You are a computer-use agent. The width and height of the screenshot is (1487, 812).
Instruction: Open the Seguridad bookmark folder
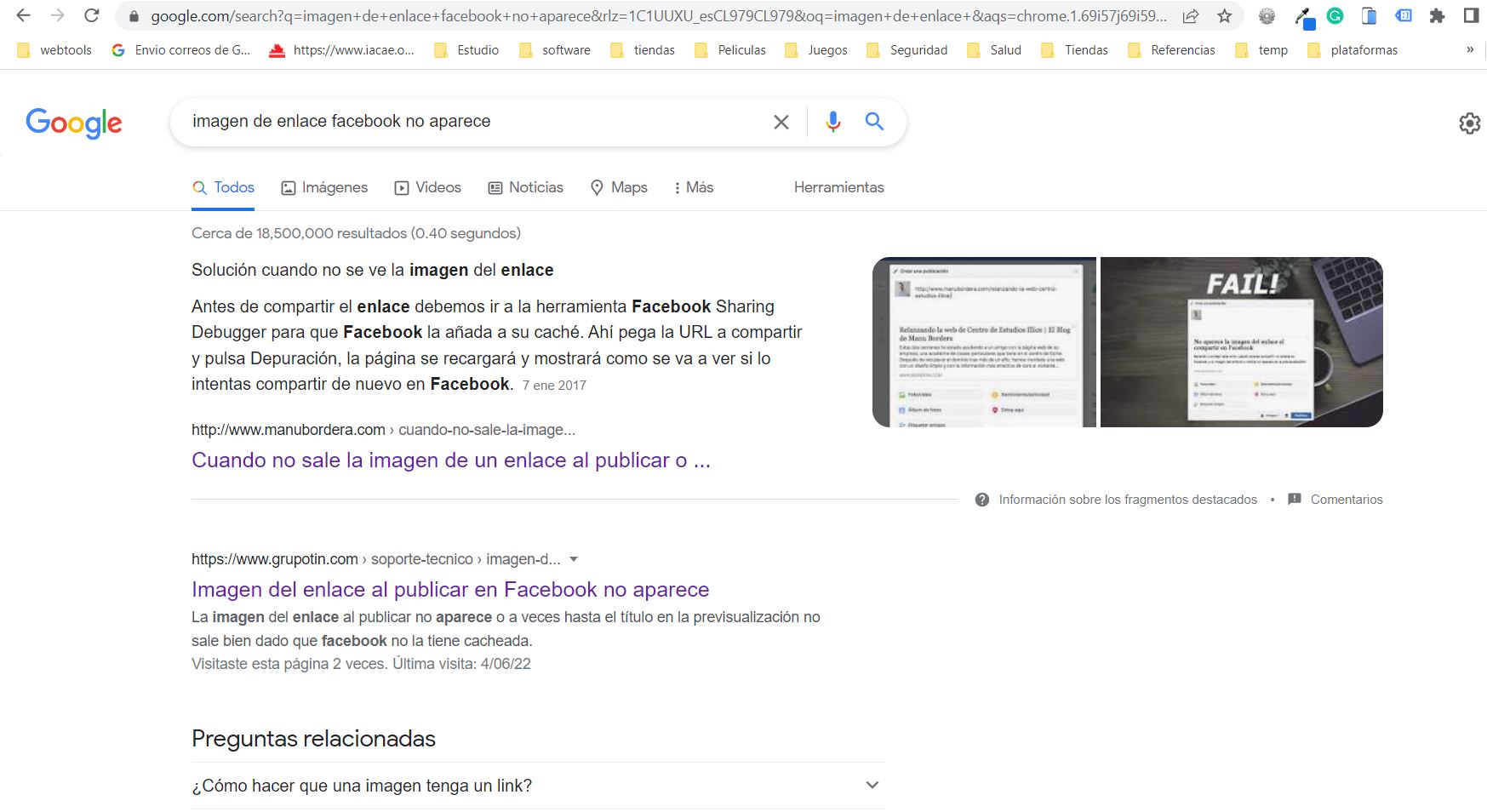tap(907, 50)
